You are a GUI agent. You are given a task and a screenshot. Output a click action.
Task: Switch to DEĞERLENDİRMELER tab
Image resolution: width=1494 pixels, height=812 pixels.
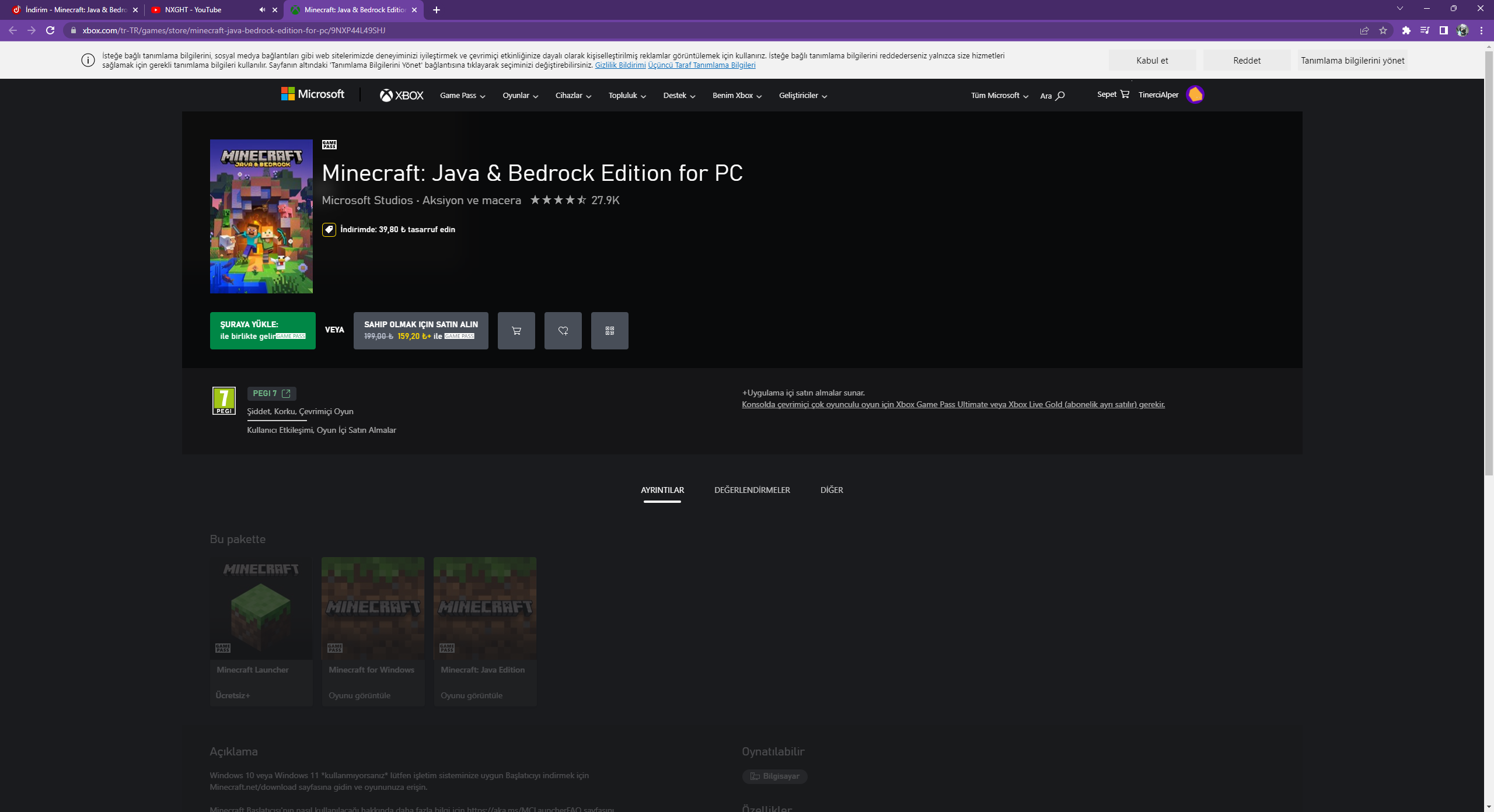click(752, 490)
